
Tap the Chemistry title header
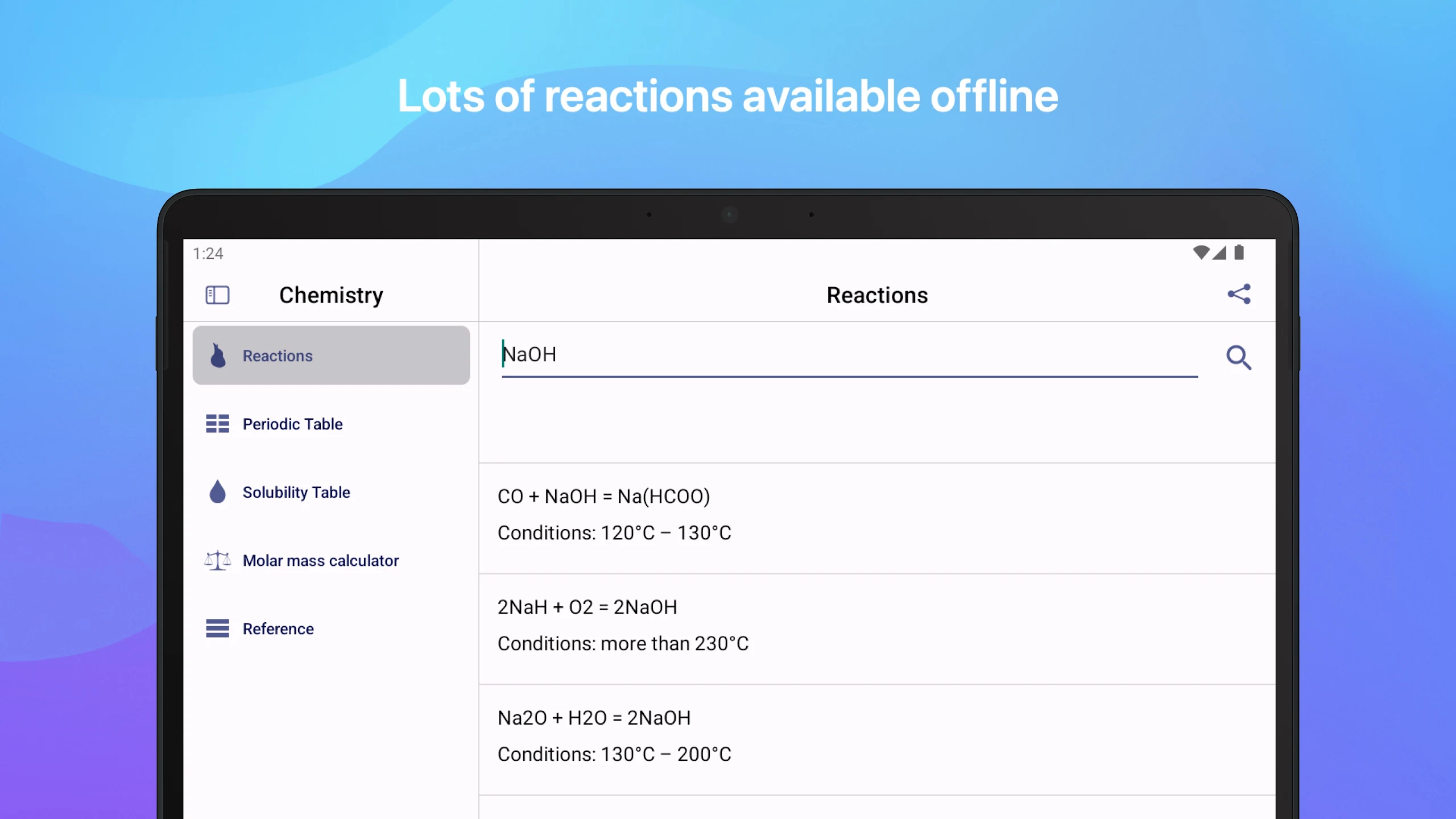pyautogui.click(x=331, y=295)
